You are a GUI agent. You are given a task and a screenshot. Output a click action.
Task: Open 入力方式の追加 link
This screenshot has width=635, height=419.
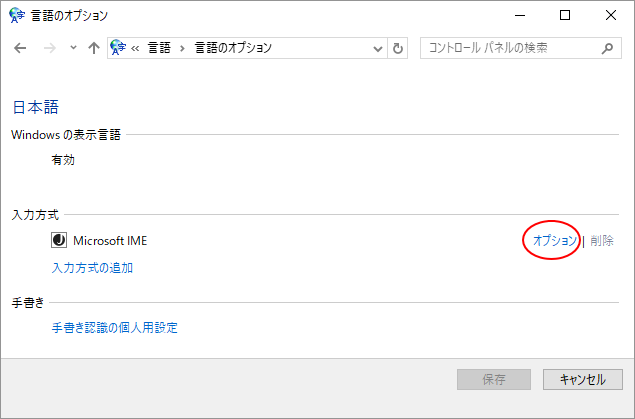tap(92, 268)
